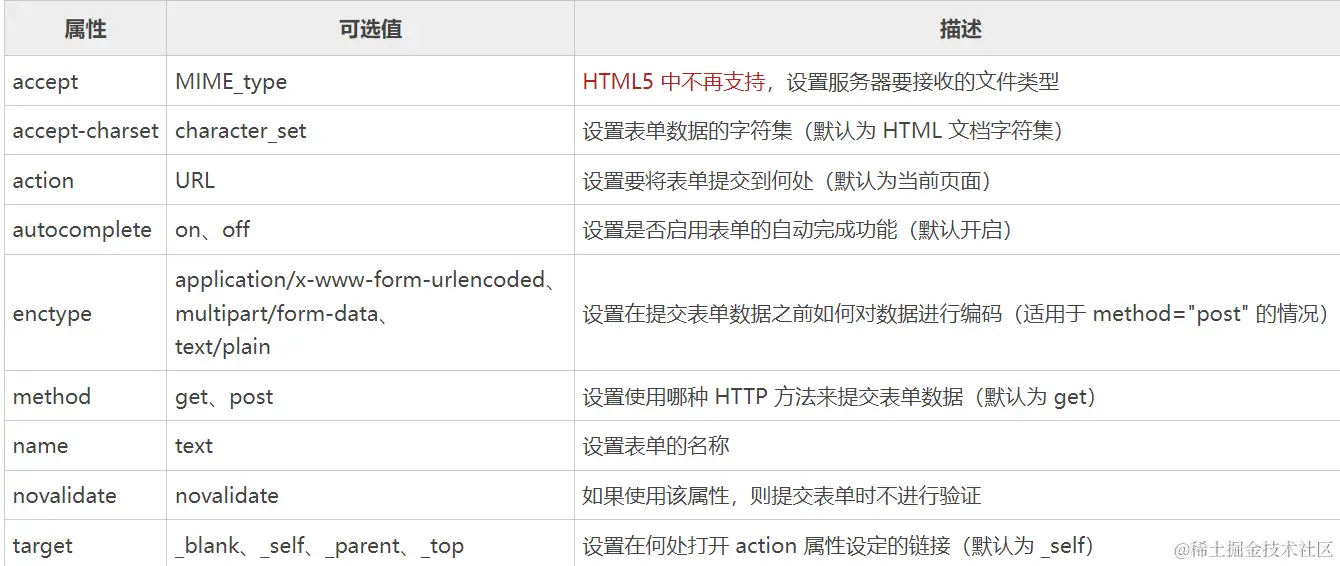Select the "MIME_type" value cell

231,82
